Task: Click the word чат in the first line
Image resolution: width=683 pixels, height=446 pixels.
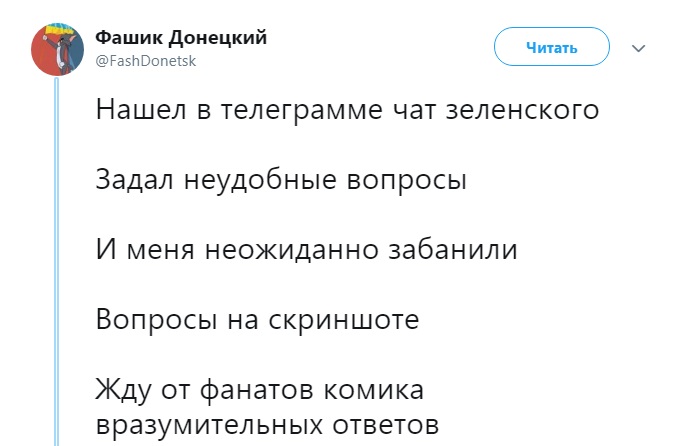Action: point(415,111)
